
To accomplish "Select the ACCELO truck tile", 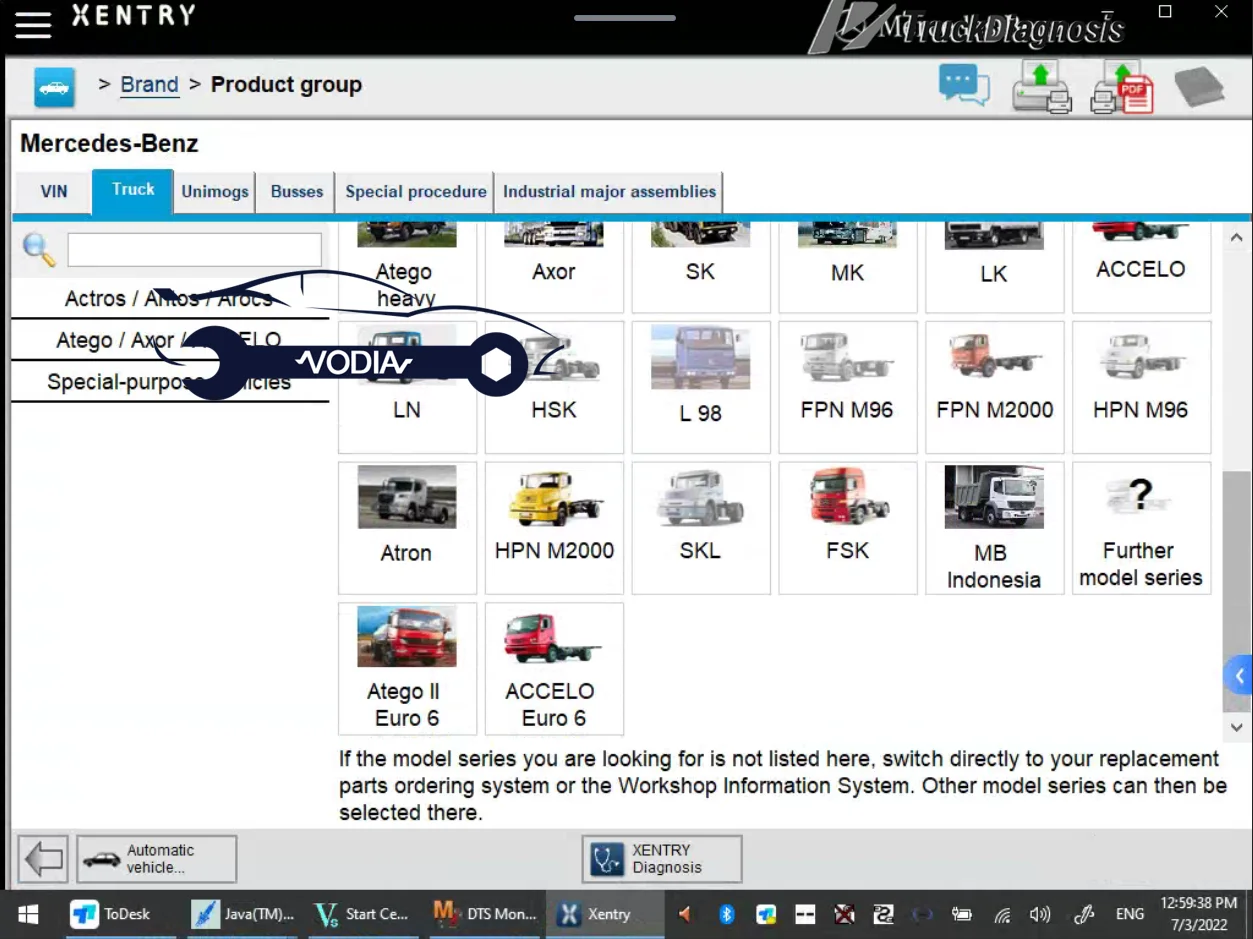I will pyautogui.click(x=1141, y=267).
